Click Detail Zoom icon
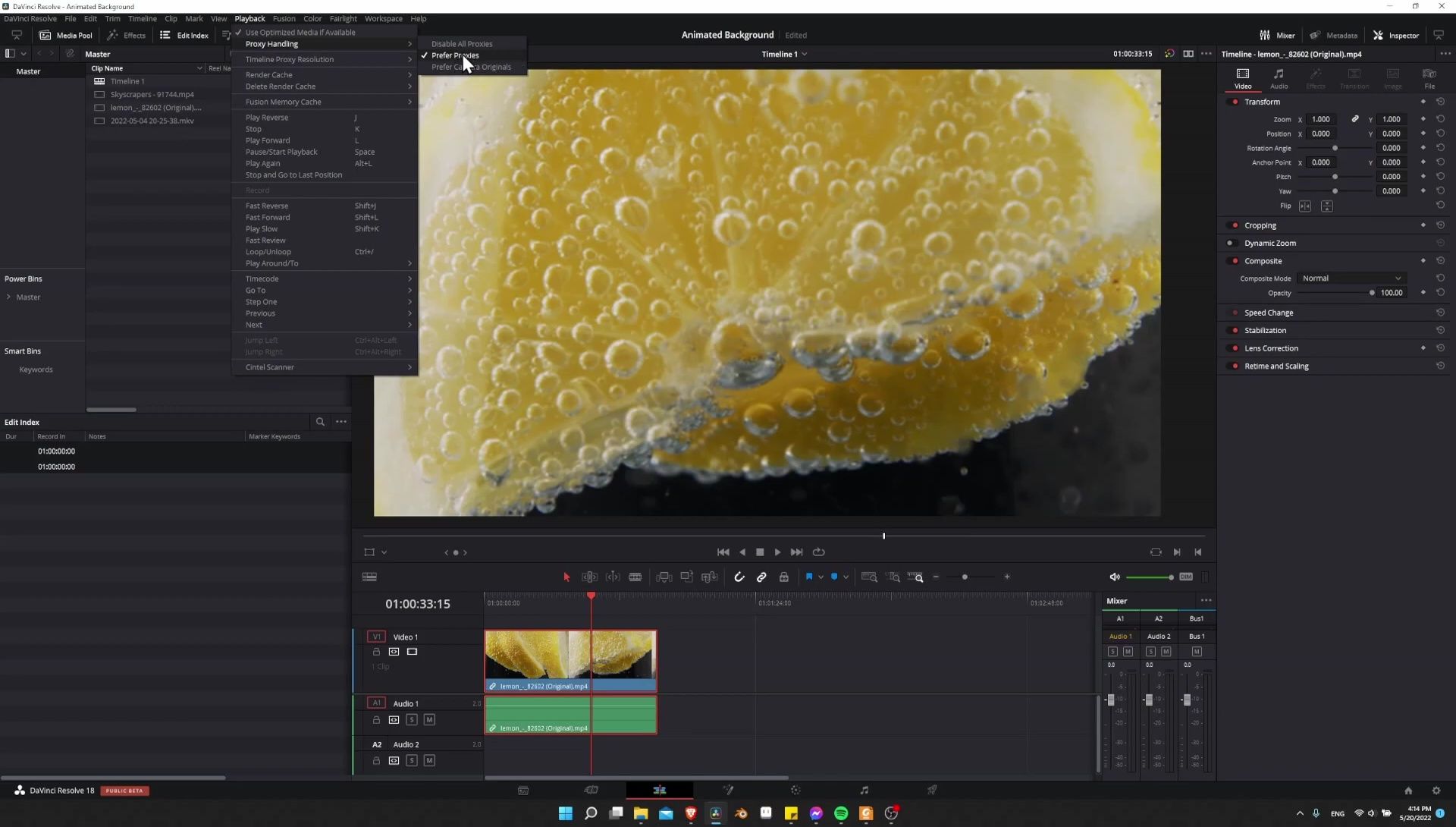1456x827 pixels. coord(894,577)
